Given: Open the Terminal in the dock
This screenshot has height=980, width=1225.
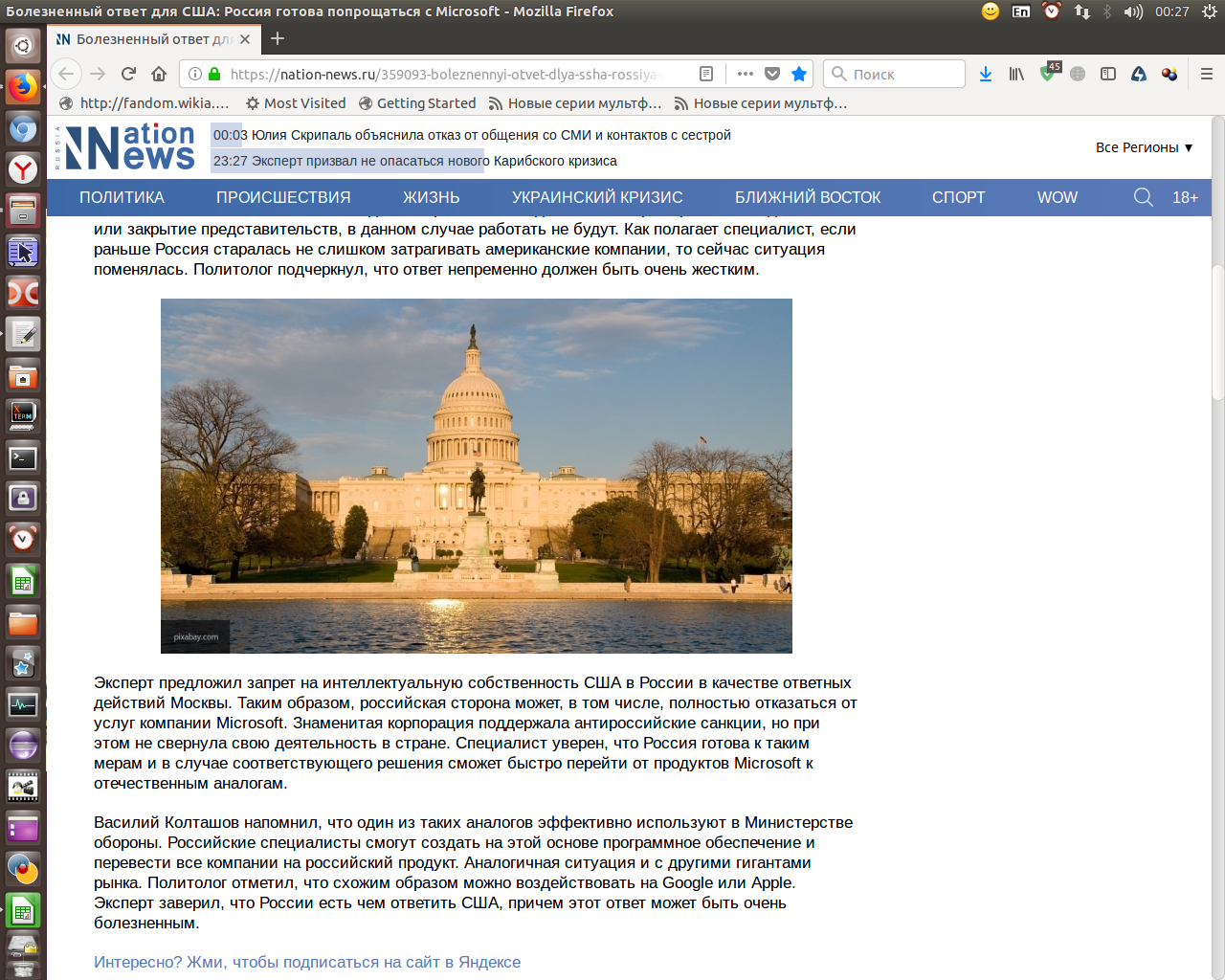Looking at the screenshot, I should pos(23,457).
